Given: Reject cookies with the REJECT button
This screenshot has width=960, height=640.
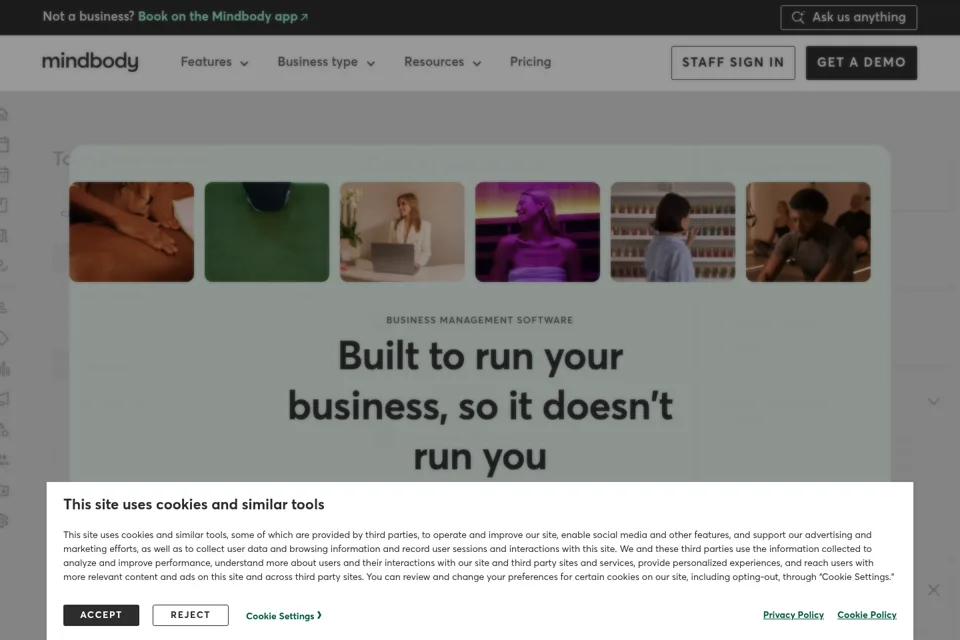Looking at the screenshot, I should click(190, 615).
